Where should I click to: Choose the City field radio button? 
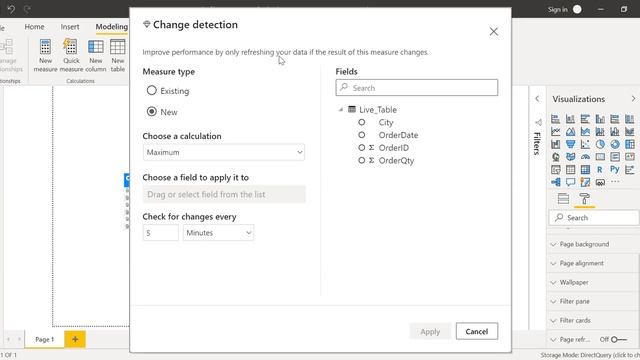click(x=362, y=122)
